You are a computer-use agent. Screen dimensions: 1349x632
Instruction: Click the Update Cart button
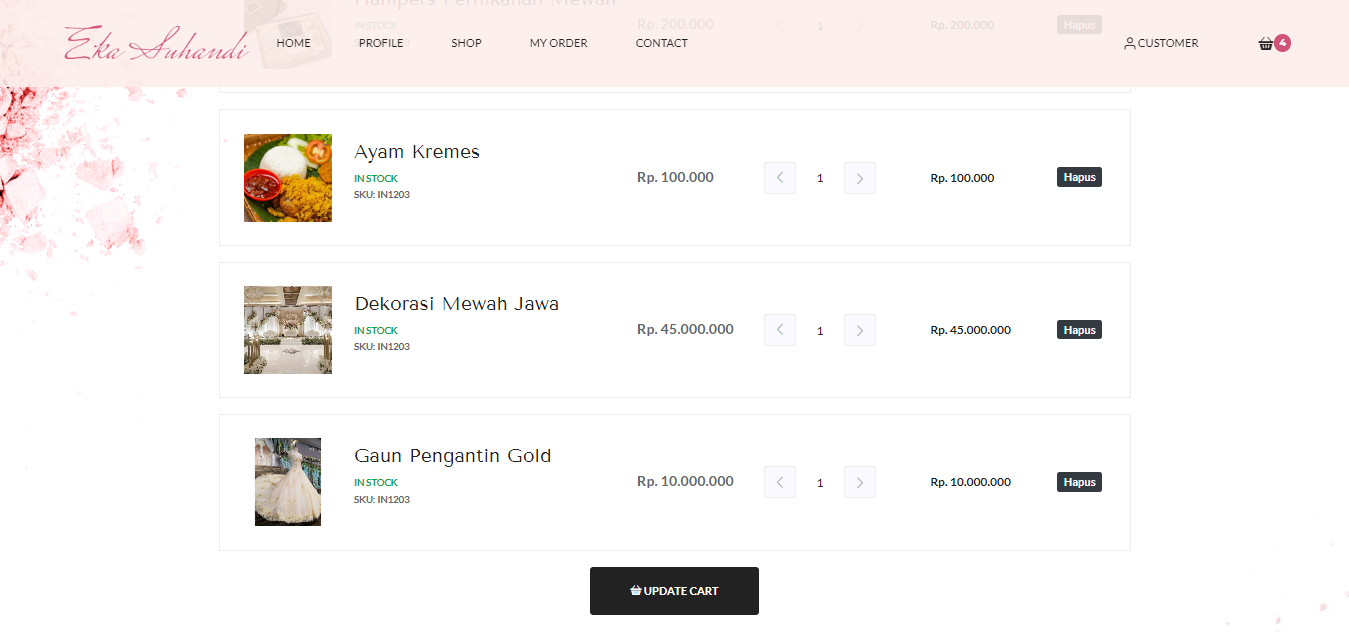[674, 591]
